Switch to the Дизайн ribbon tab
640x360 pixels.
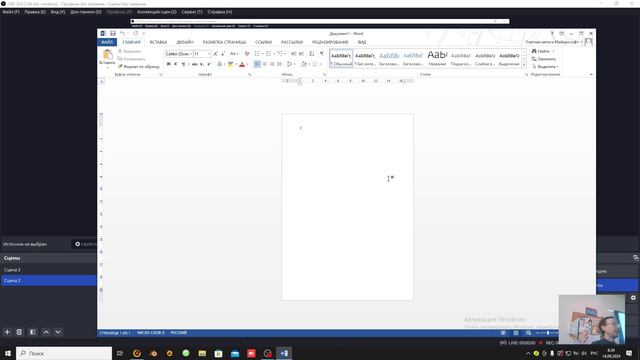pyautogui.click(x=185, y=42)
